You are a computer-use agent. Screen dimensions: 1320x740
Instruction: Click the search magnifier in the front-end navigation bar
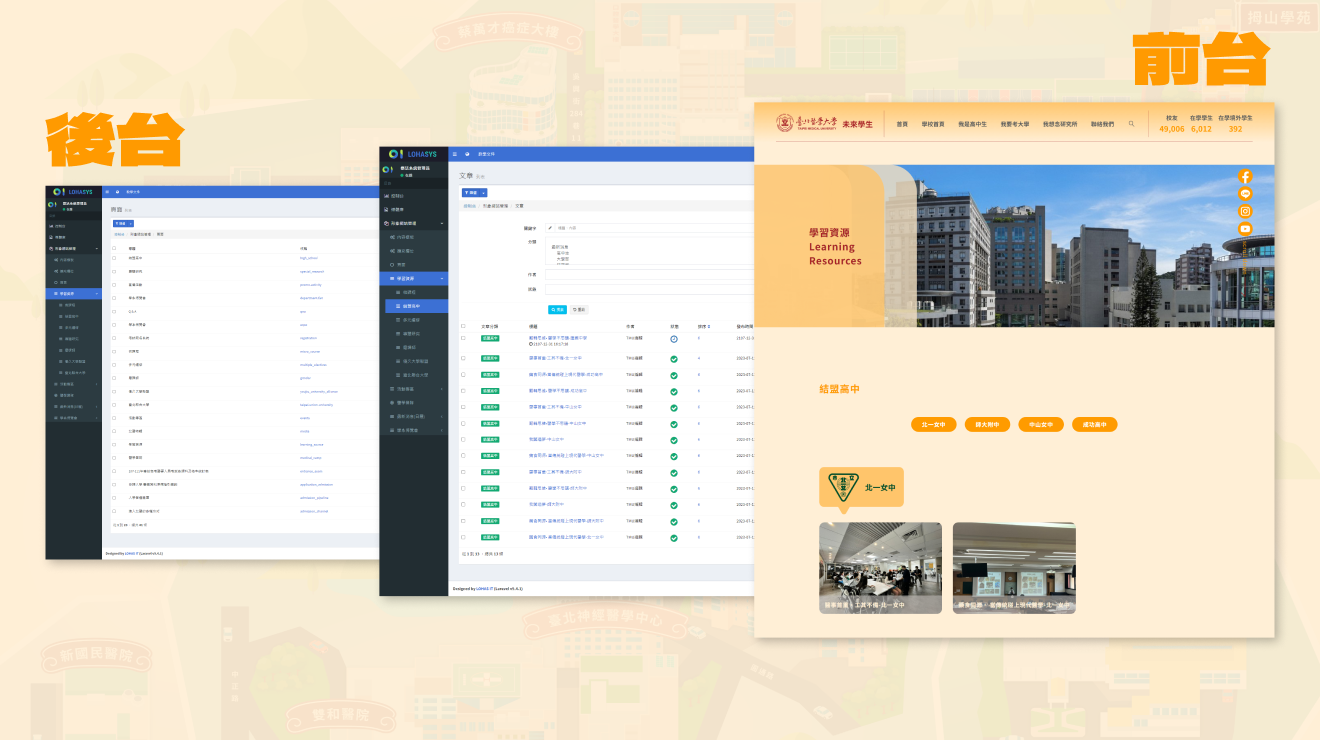click(x=1132, y=124)
